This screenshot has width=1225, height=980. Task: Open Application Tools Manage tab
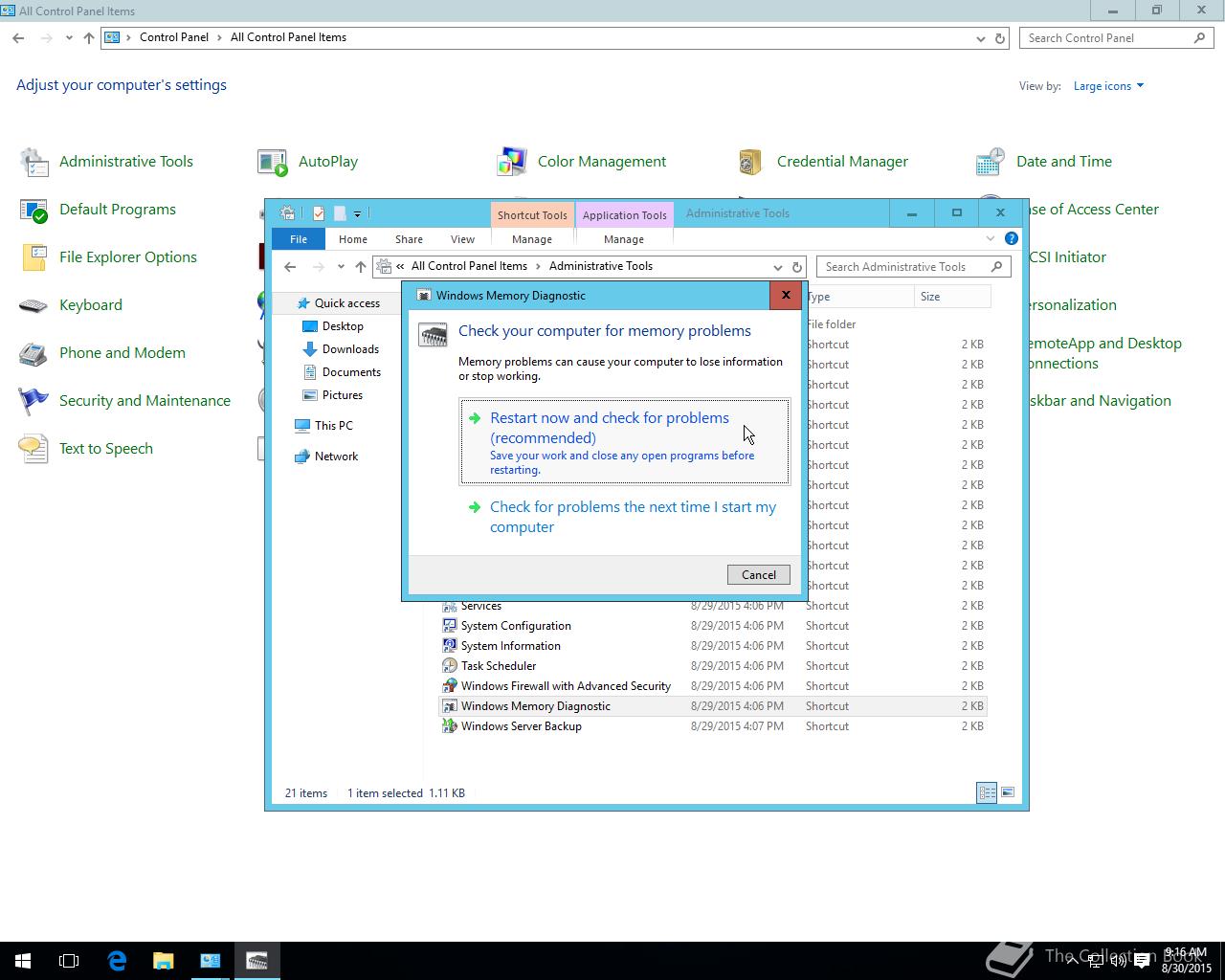click(624, 239)
